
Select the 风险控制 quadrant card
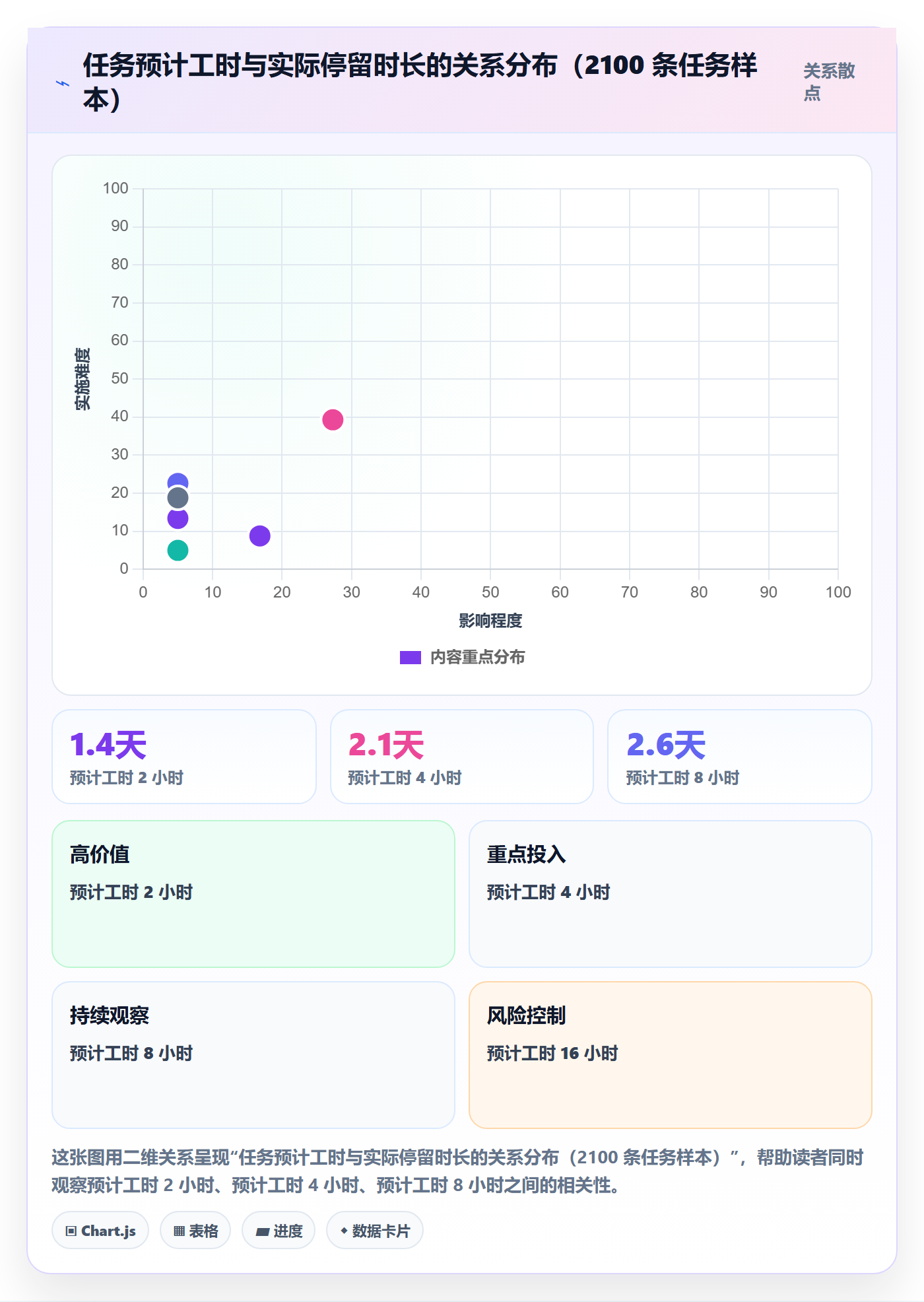pos(671,1055)
